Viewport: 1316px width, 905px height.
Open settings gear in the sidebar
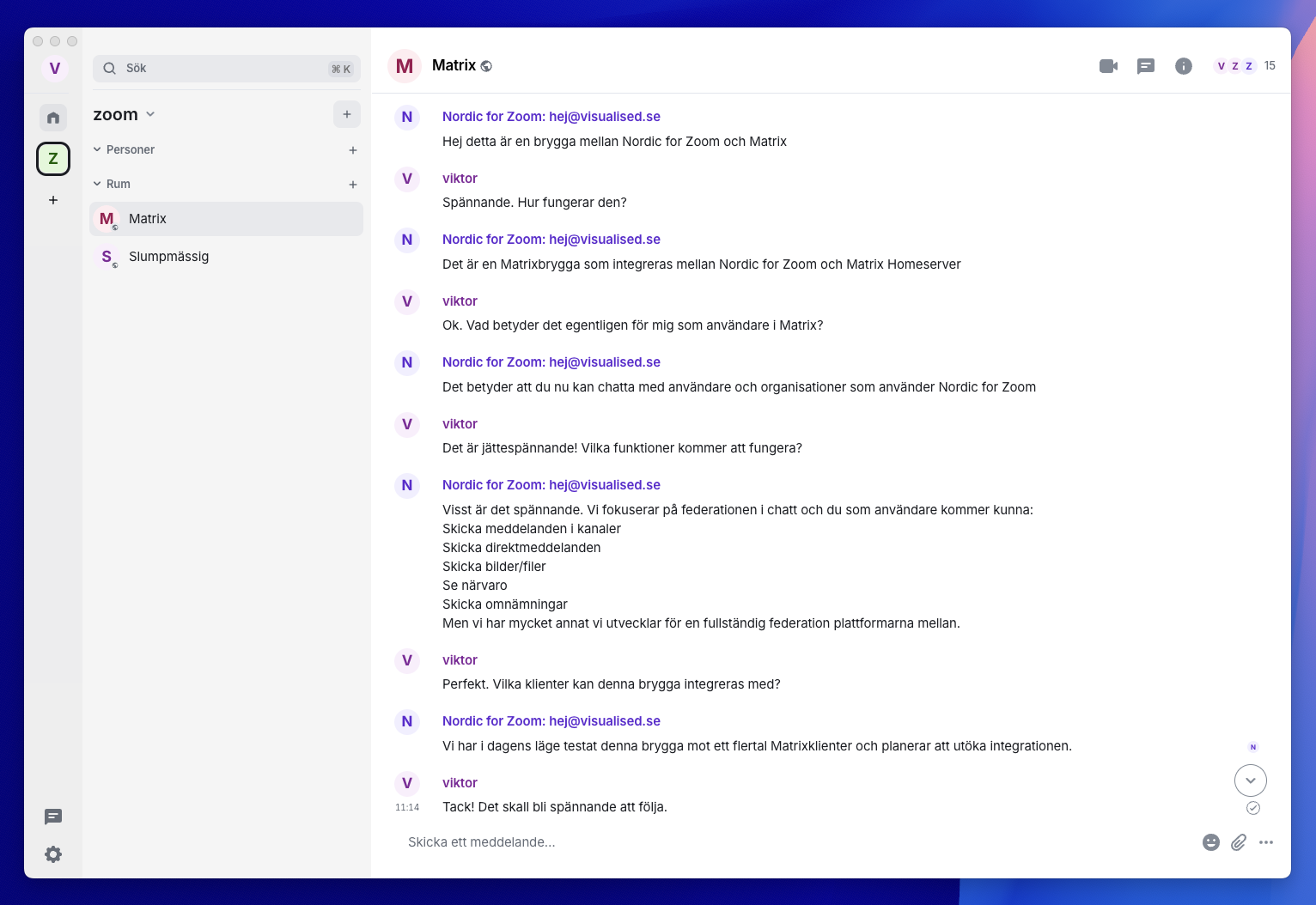[53, 854]
